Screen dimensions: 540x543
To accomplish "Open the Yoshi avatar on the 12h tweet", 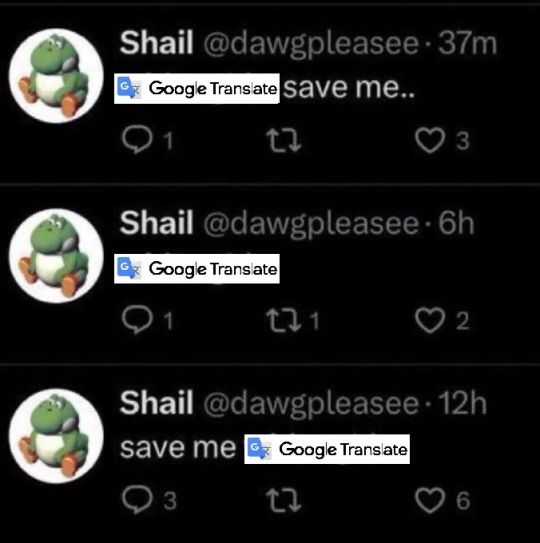I will point(56,436).
